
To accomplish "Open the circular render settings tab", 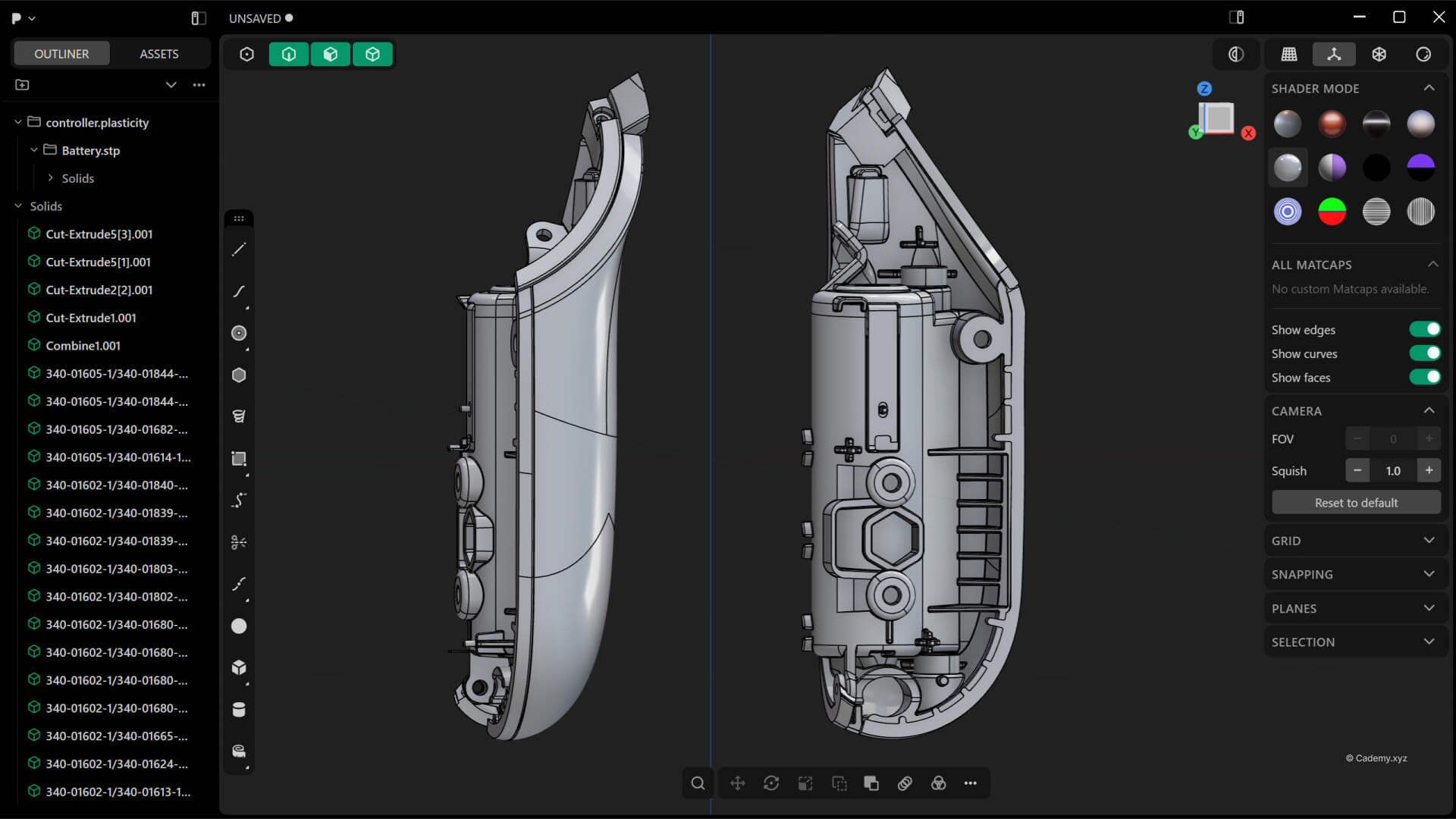I will [x=1423, y=54].
